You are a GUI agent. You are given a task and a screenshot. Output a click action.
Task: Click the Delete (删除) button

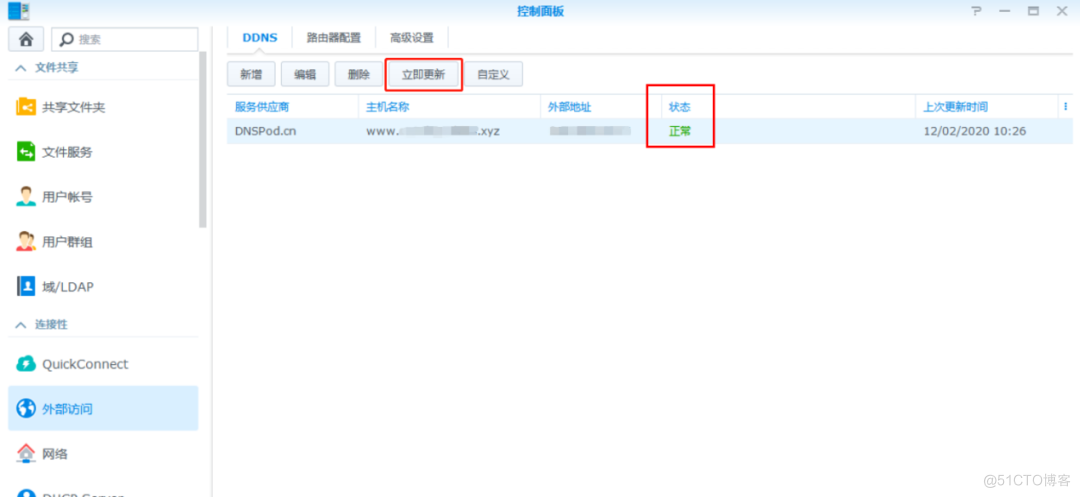359,74
